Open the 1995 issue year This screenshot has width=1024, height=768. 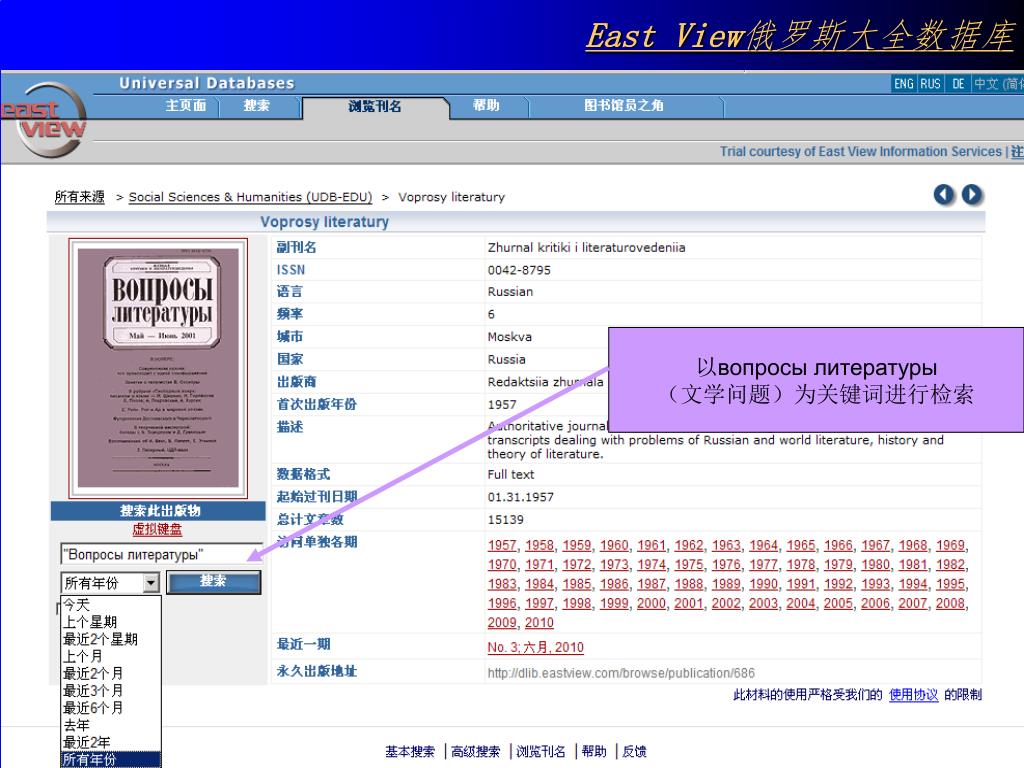click(x=950, y=584)
